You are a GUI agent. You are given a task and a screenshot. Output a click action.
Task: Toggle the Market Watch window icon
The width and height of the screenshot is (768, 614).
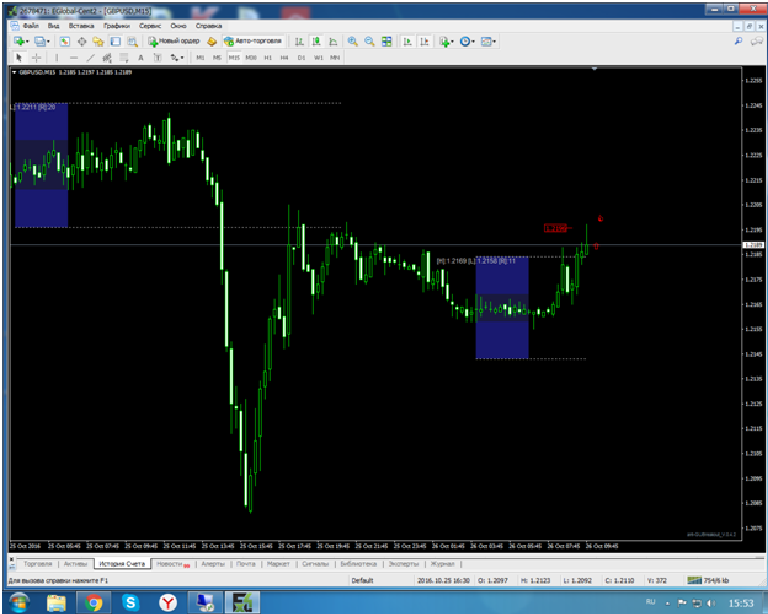click(65, 42)
